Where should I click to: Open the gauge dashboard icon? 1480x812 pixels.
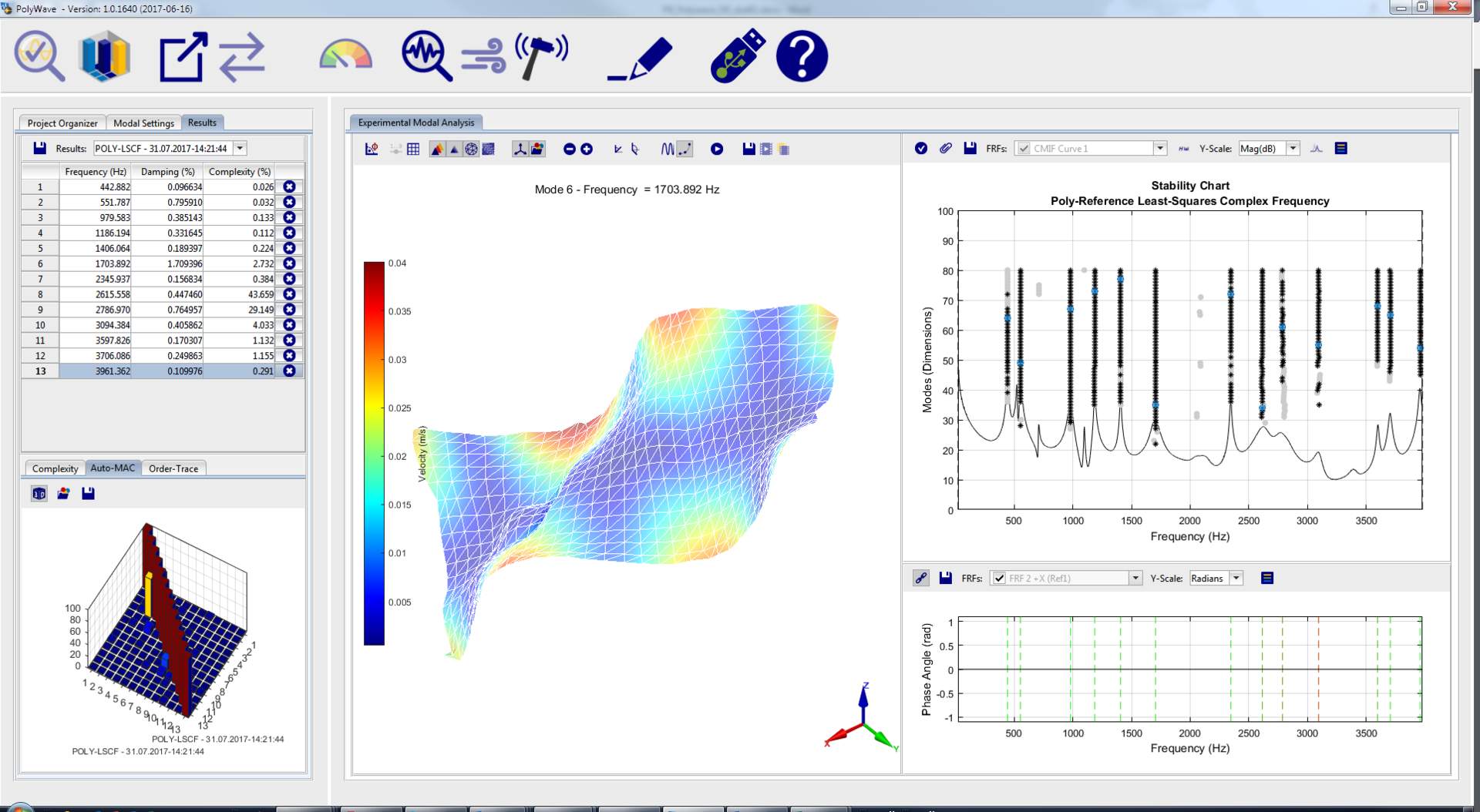click(345, 56)
